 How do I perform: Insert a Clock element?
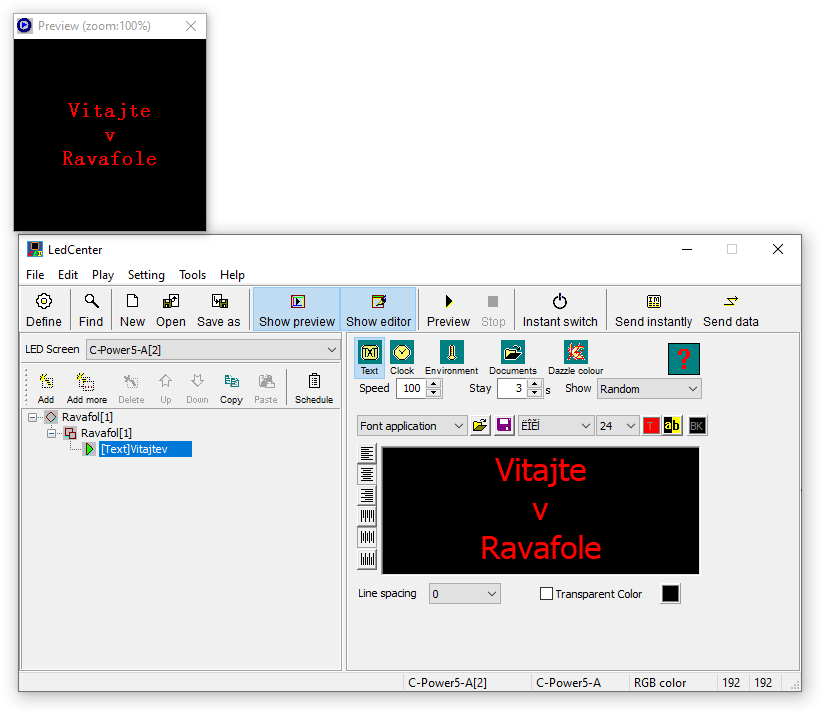[x=402, y=358]
